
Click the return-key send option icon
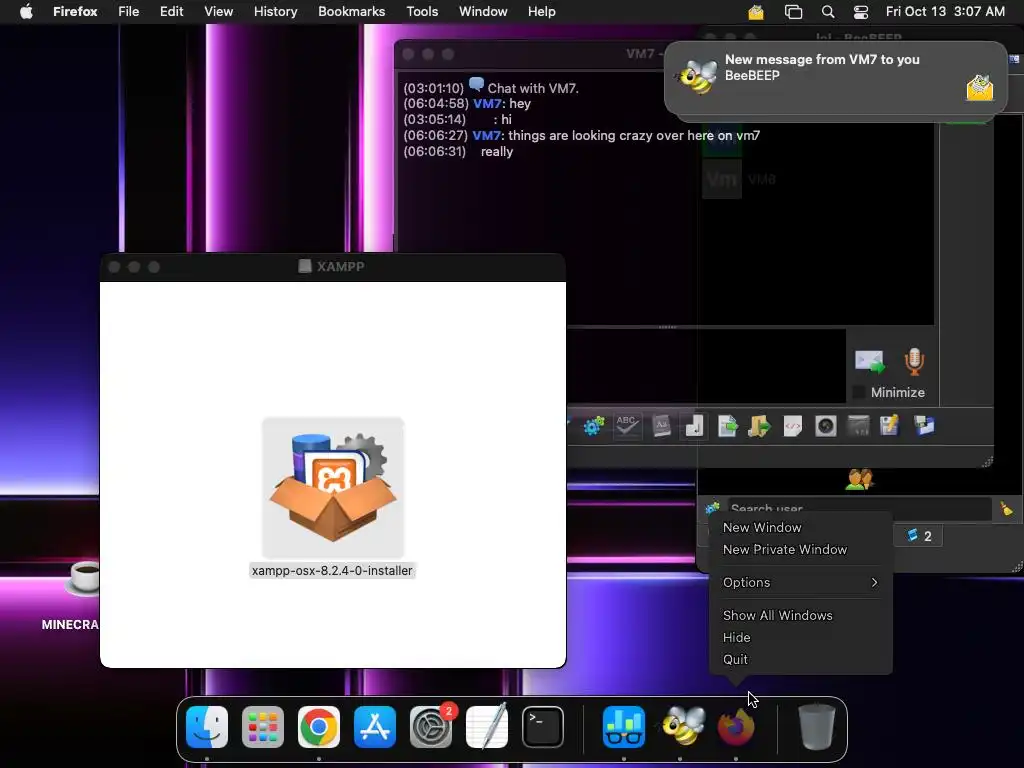(x=694, y=426)
